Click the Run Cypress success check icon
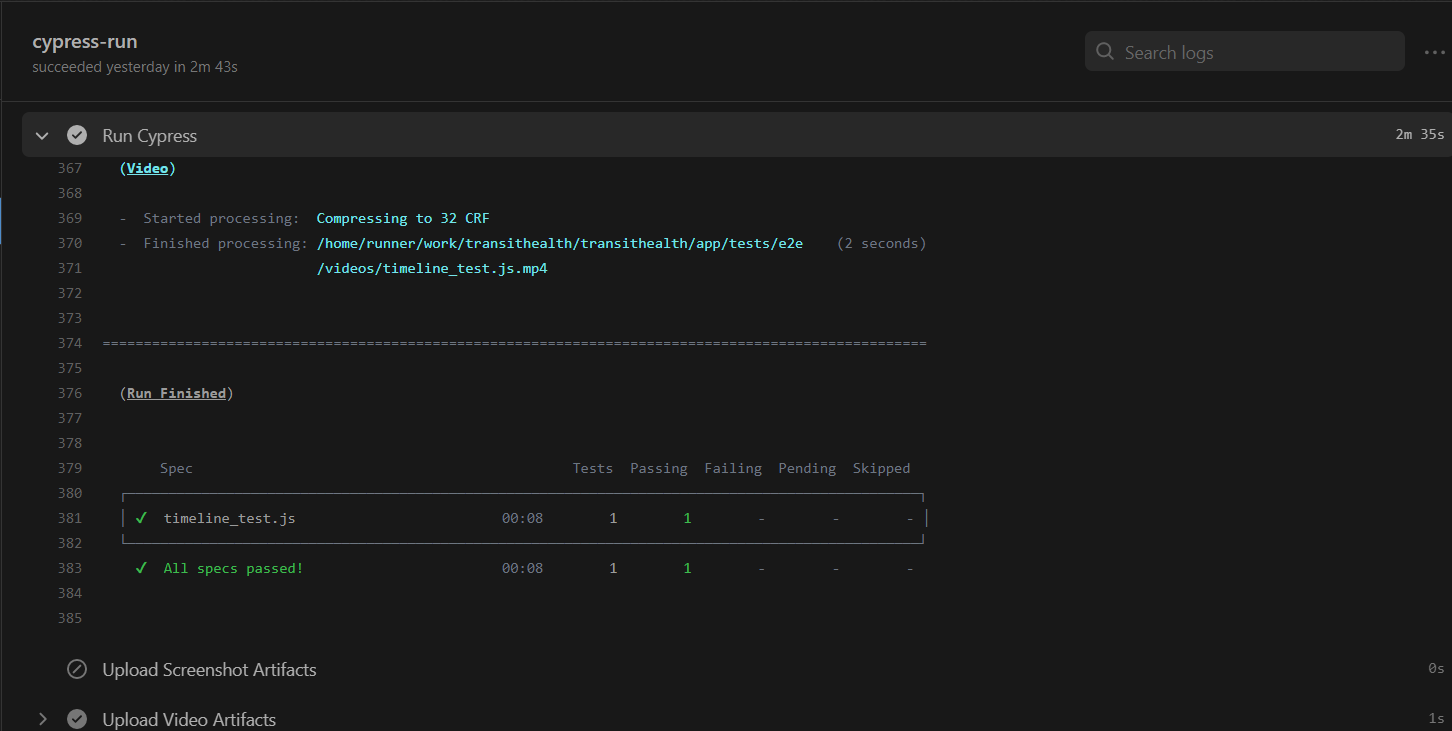 click(77, 135)
